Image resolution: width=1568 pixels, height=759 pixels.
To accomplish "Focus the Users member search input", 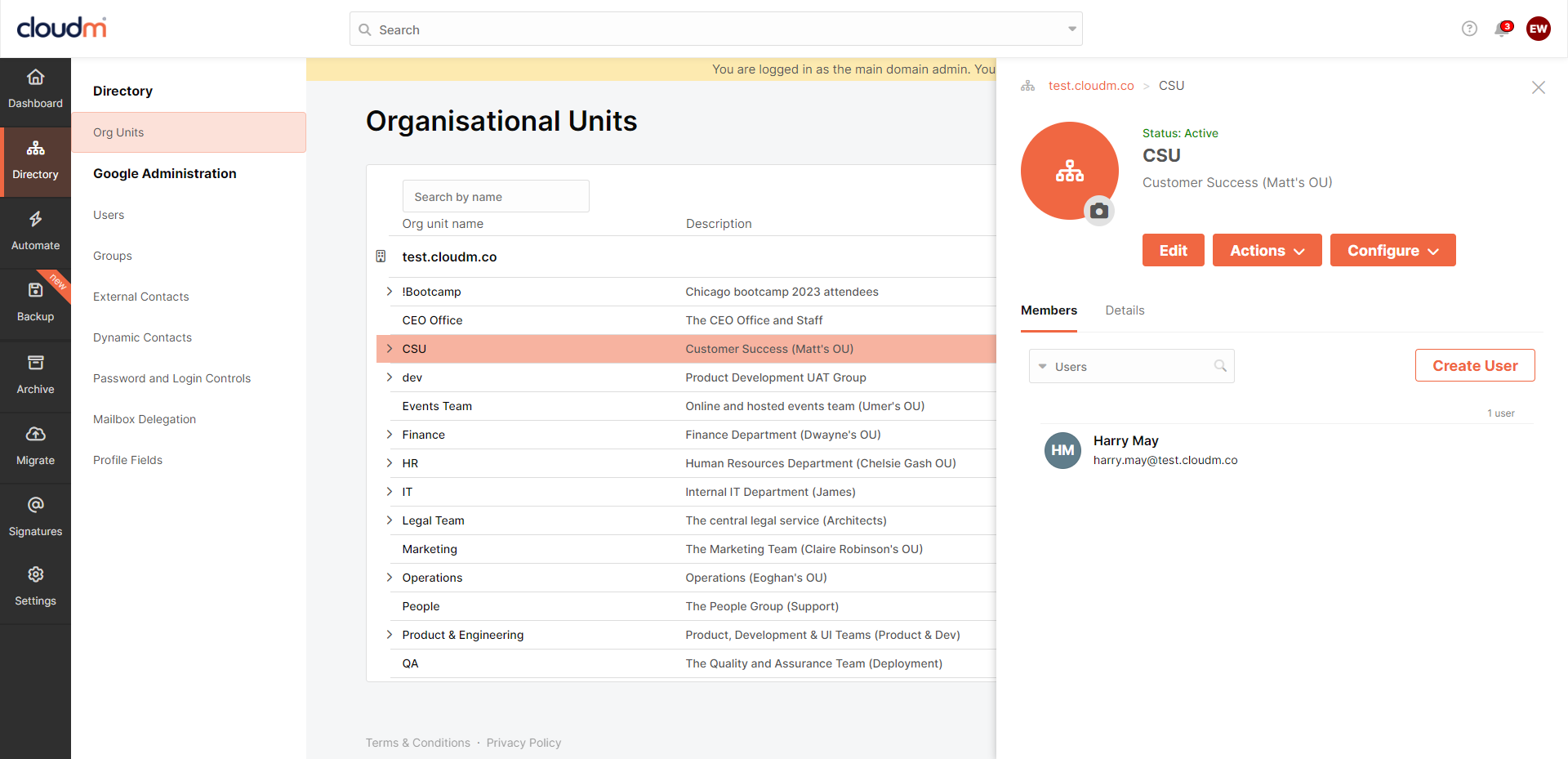I will 1131,366.
